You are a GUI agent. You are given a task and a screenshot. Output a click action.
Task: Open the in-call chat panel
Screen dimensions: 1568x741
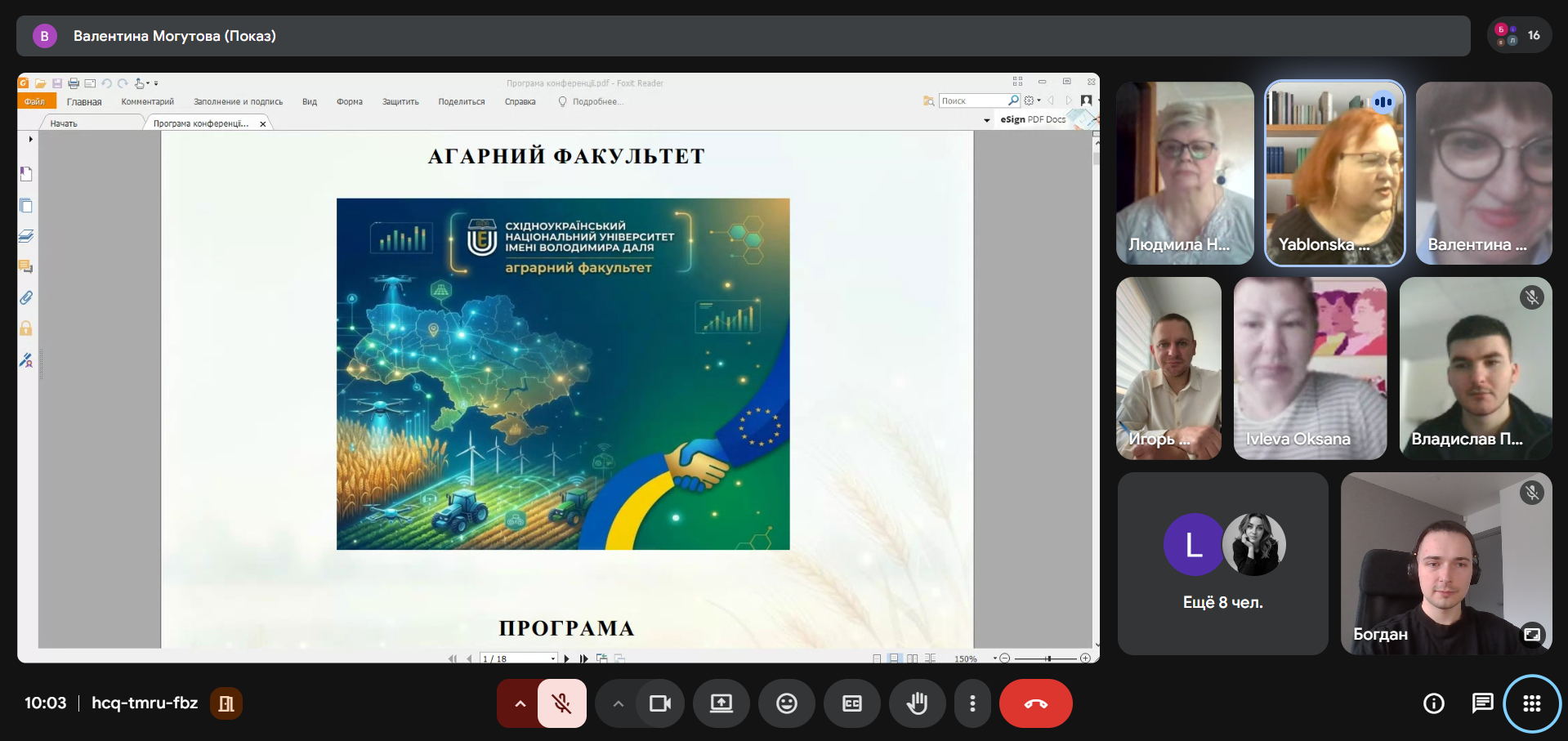(1482, 703)
